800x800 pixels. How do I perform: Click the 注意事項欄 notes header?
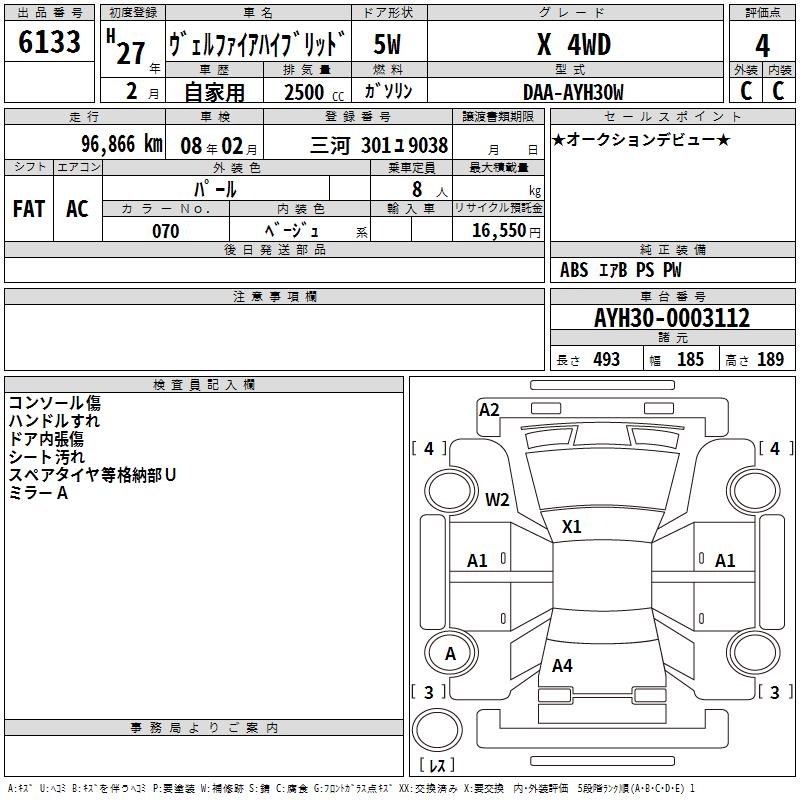click(274, 296)
